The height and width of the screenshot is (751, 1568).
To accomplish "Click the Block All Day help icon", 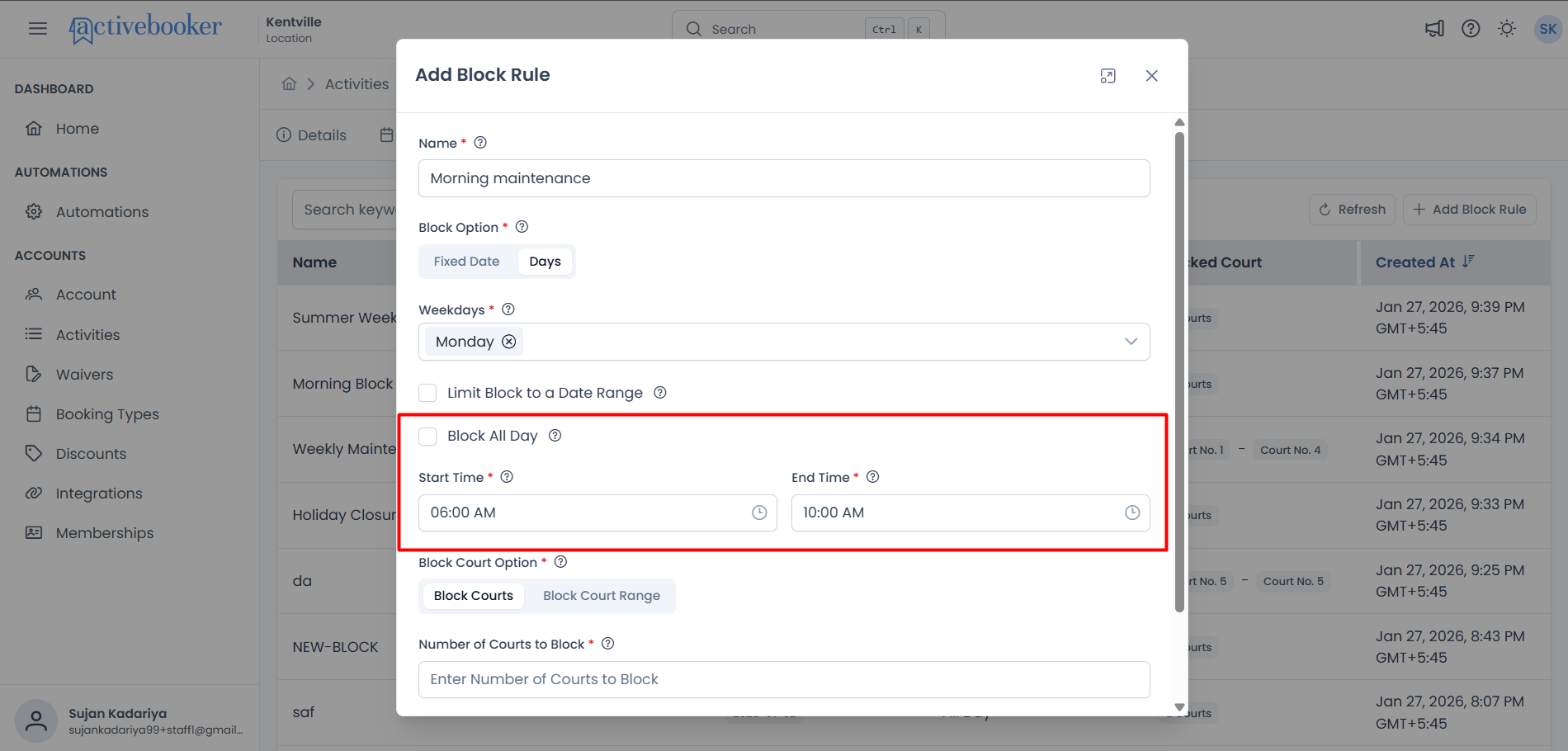I will tap(555, 436).
